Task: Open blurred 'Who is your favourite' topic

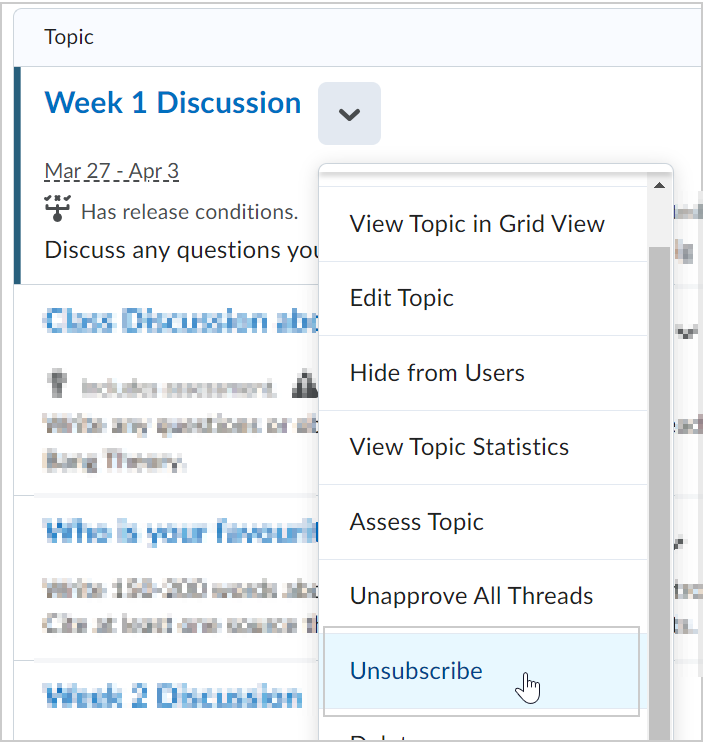Action: click(x=180, y=532)
